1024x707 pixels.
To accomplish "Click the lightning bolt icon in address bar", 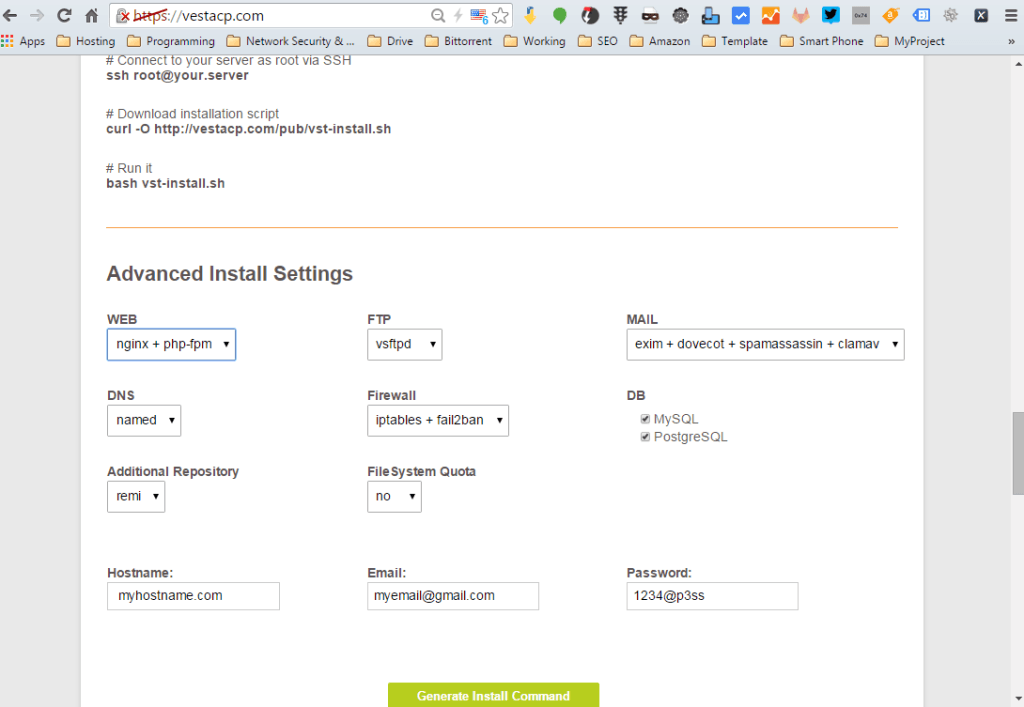I will [458, 16].
